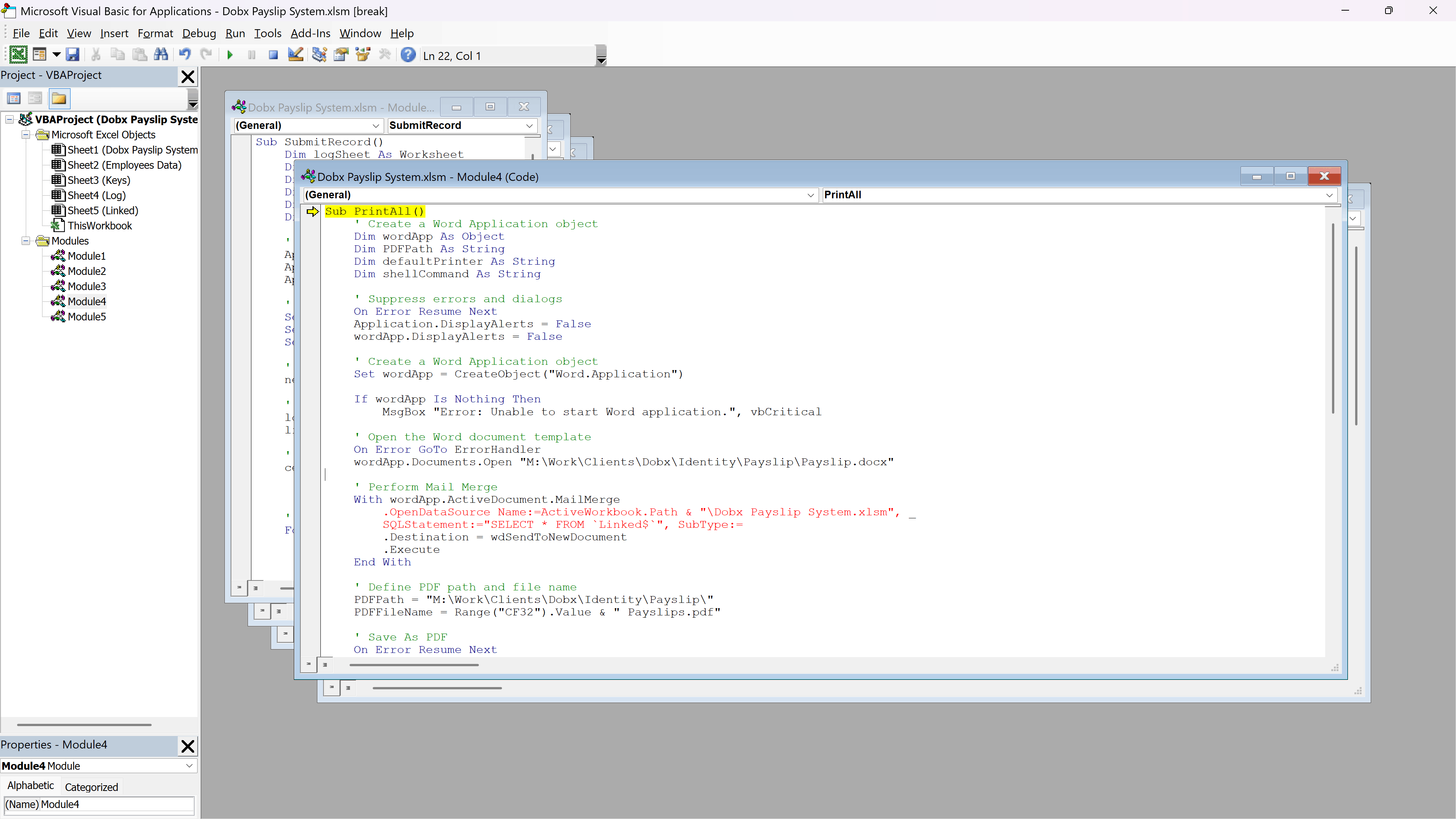Switch to the Alphabetic properties tab
The width and height of the screenshot is (1456, 819).
30,786
